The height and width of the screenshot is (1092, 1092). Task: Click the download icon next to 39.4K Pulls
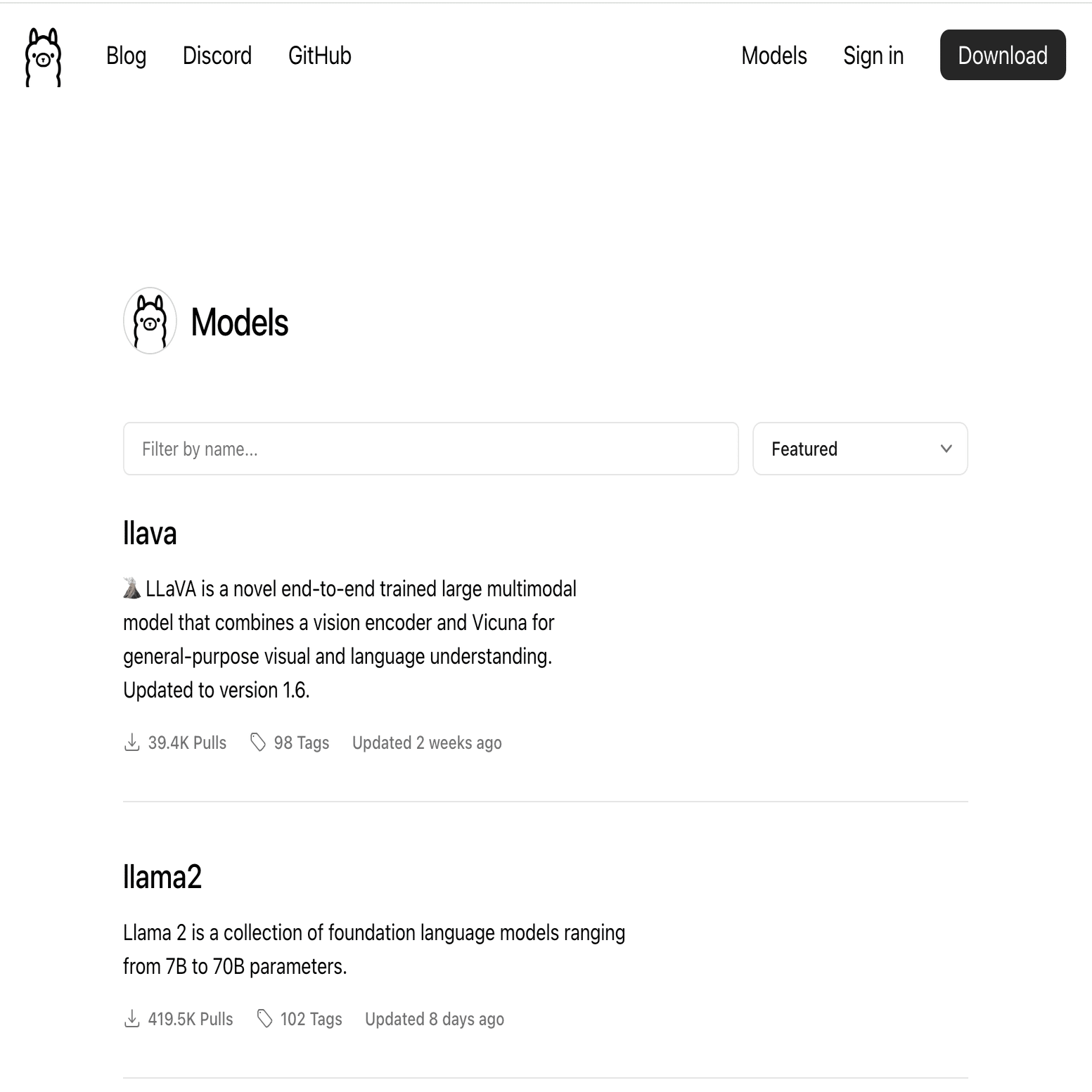click(131, 743)
